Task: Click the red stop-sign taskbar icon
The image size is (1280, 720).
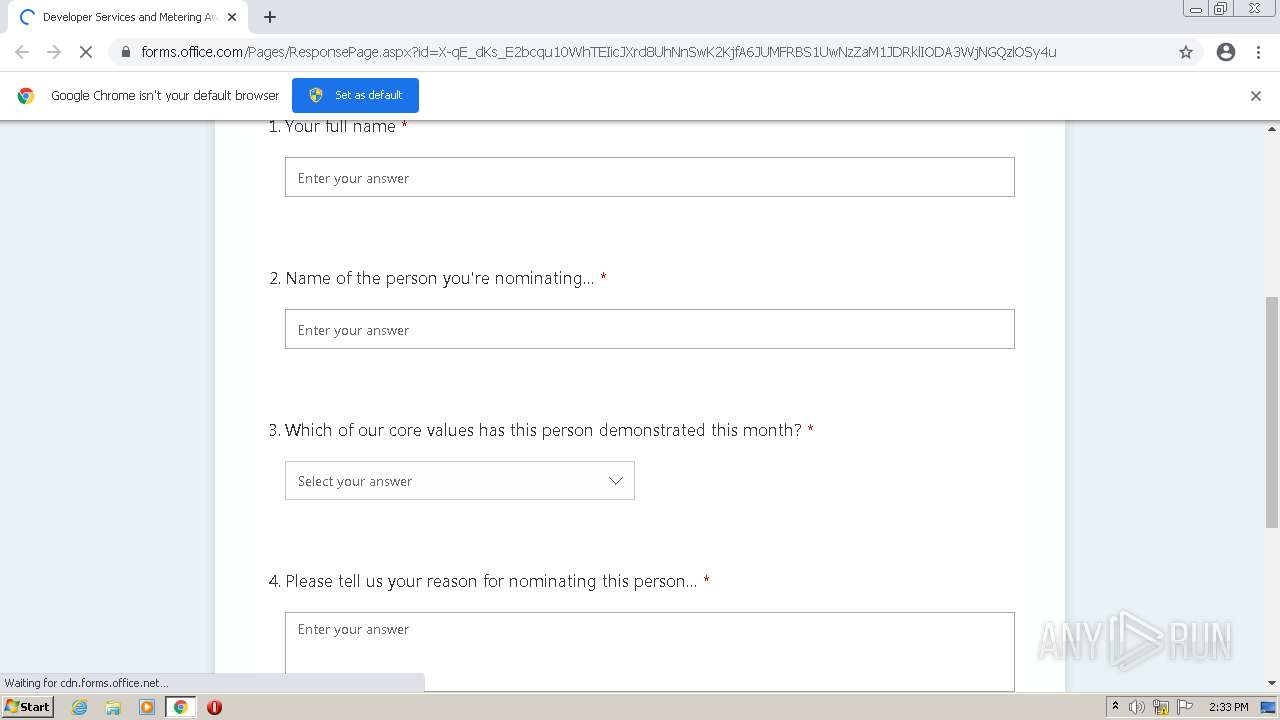Action: pos(214,707)
